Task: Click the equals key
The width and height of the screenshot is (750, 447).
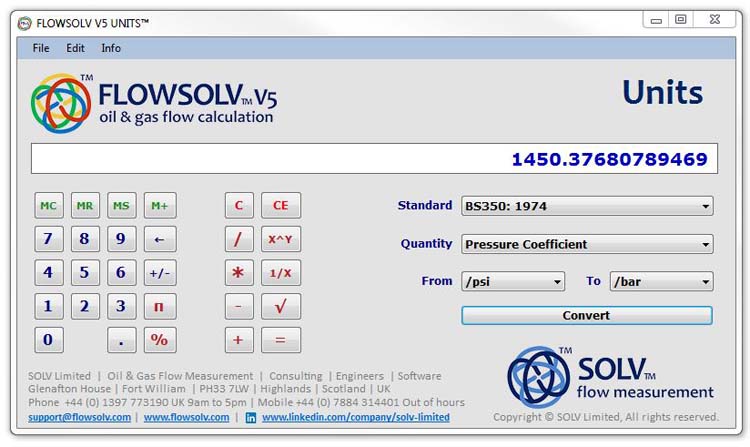Action: 281,340
